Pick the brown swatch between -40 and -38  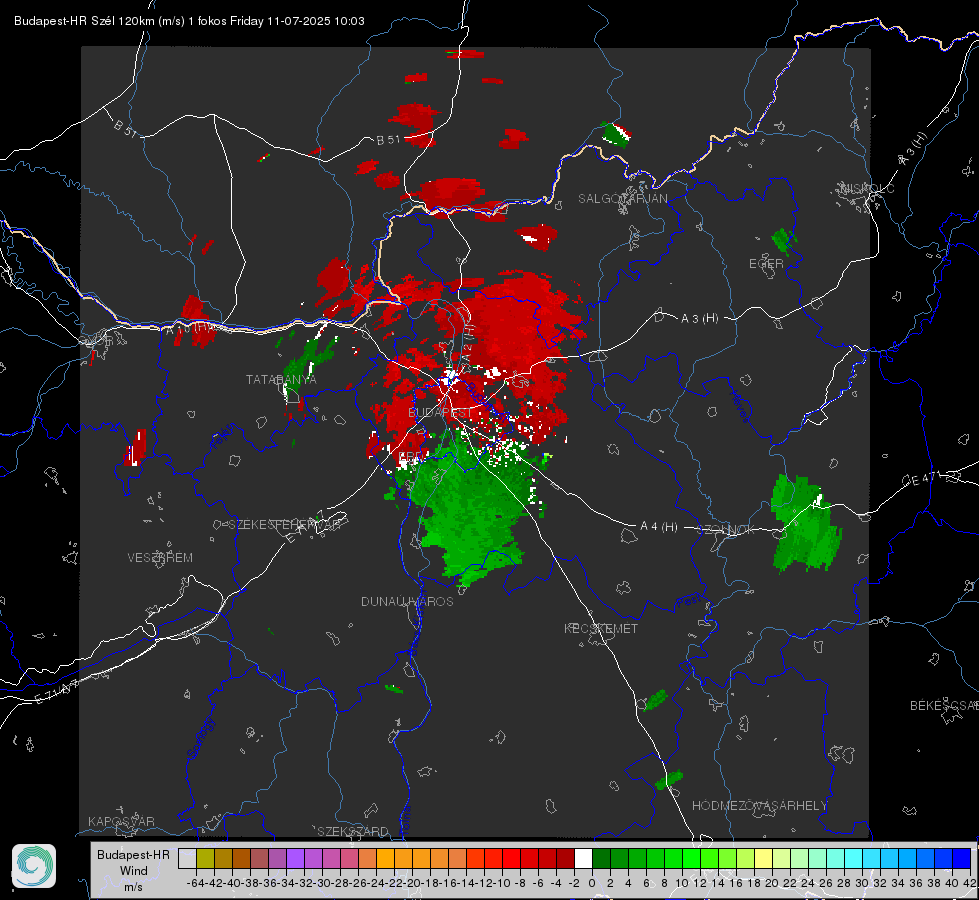tap(241, 858)
